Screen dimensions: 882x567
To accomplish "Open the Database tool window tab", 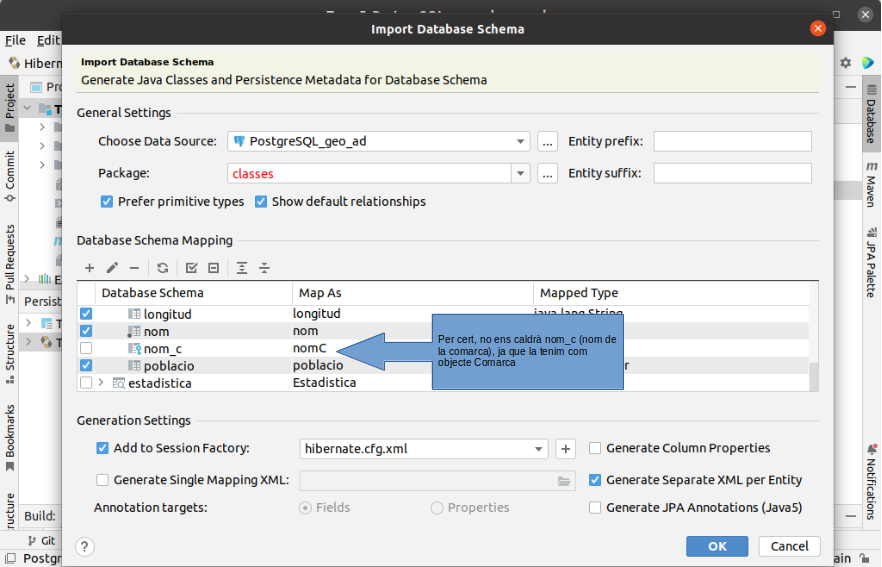I will [x=871, y=115].
